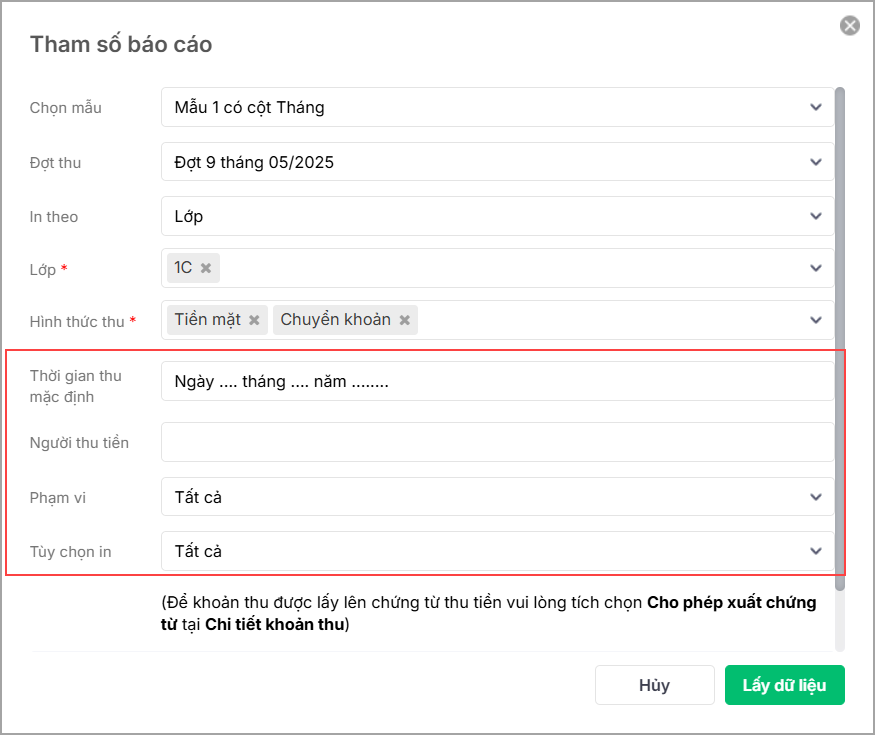Expand the Hình thức thu chevron
This screenshot has height=735, width=875.
click(x=816, y=320)
